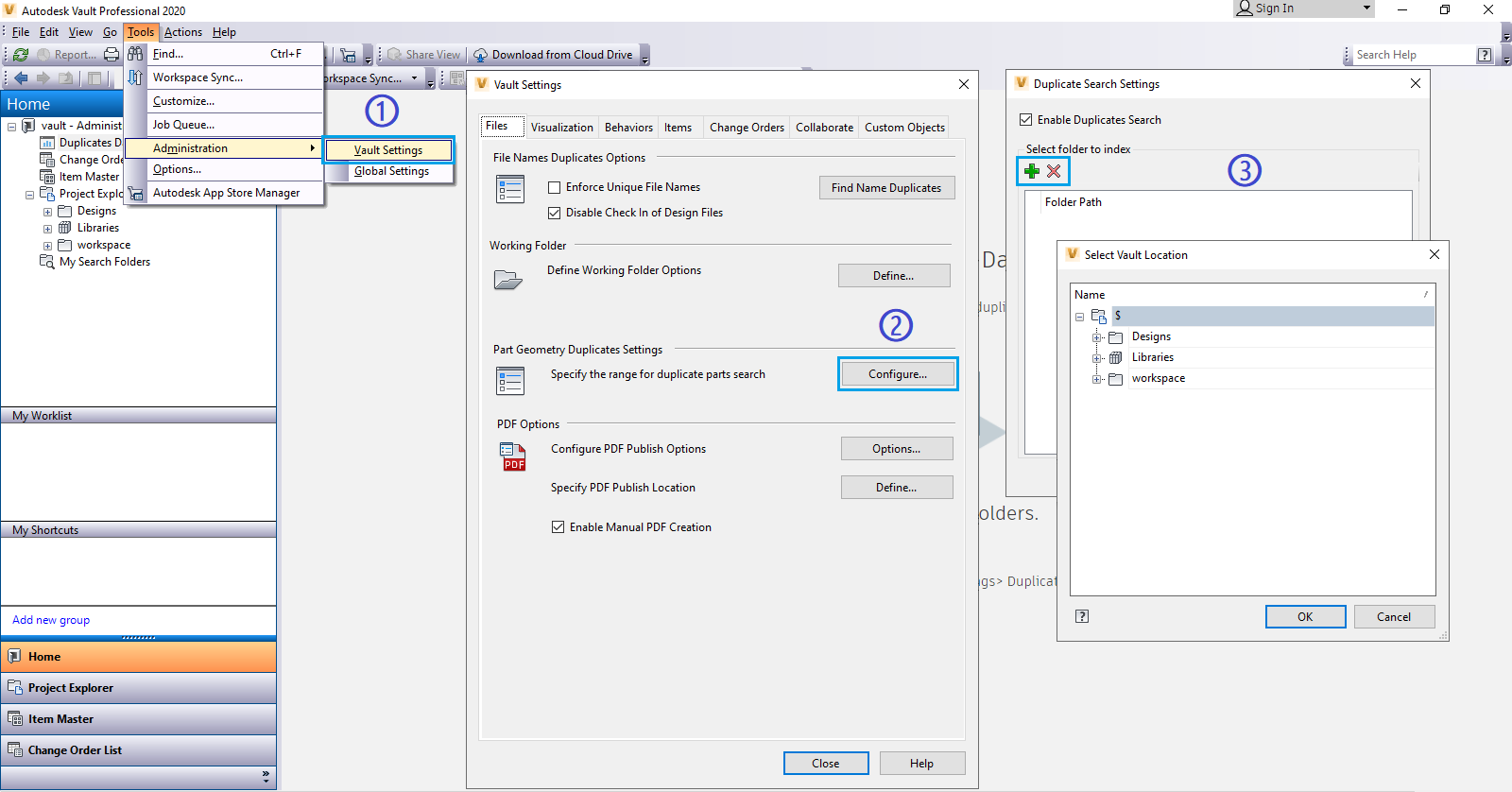Click the Project Explorer icon in navigation bar
Viewport: 1512px width, 792px height.
15,687
